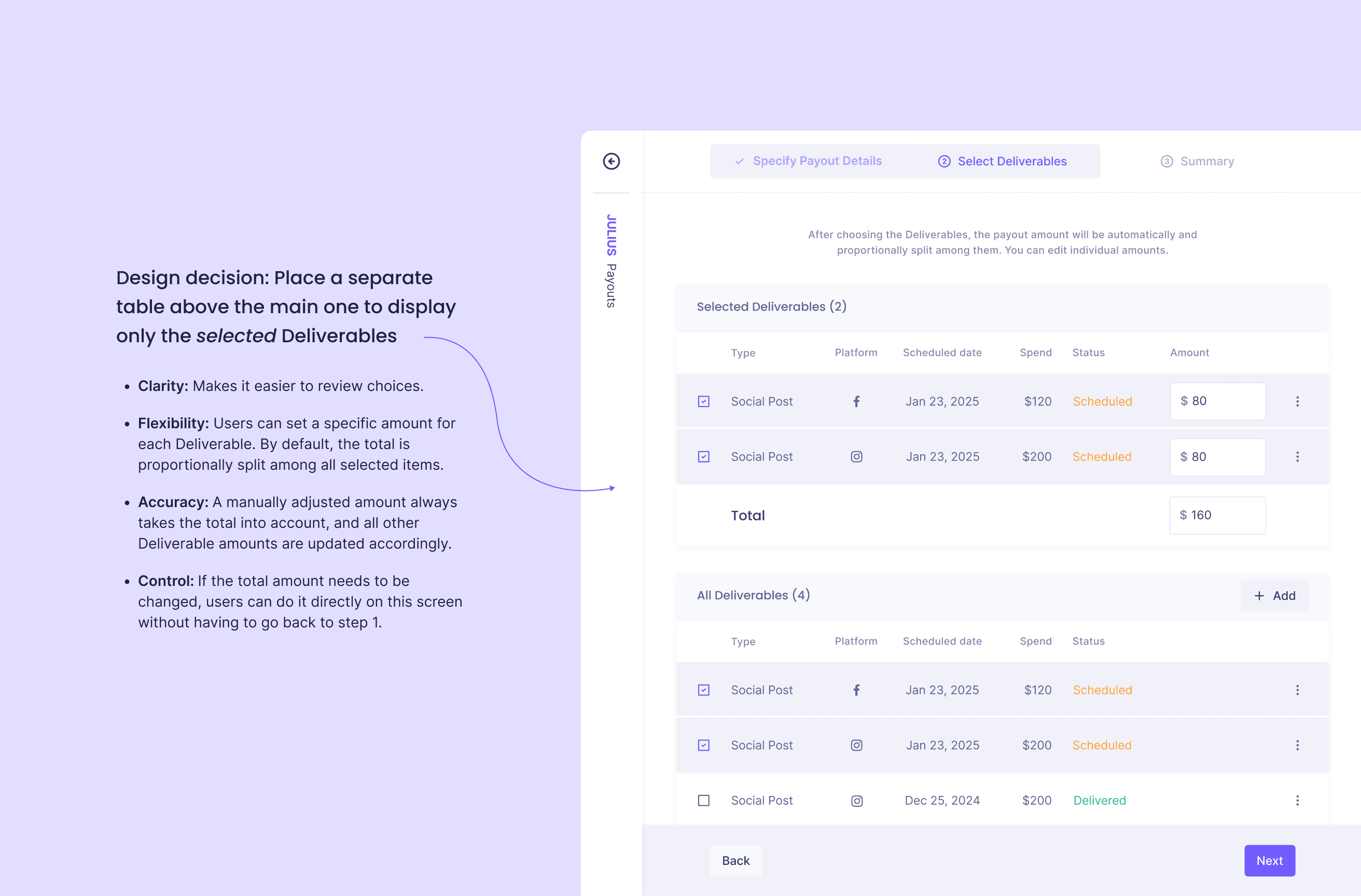Click Instagram icon in the Delivered Dec 25 row
The height and width of the screenshot is (896, 1361).
click(x=856, y=801)
